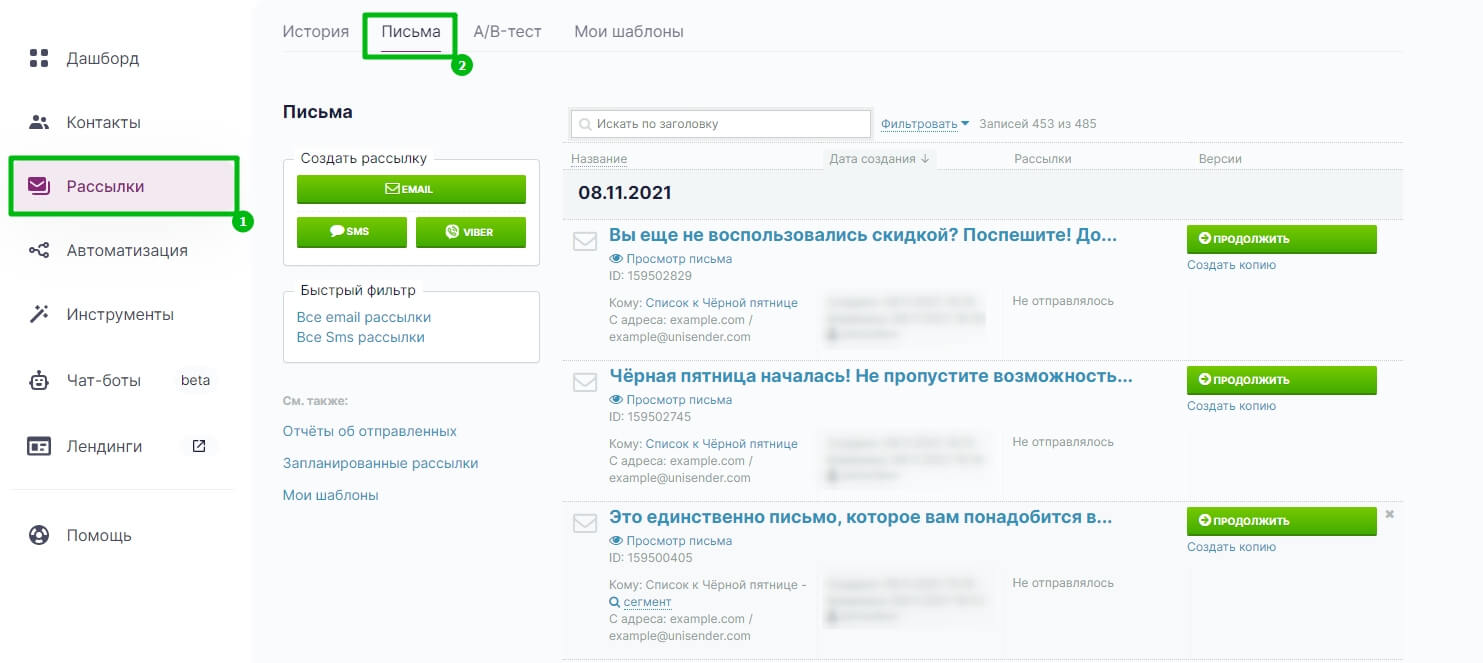Click the Версии column header
This screenshot has width=1483, height=663.
click(1220, 158)
